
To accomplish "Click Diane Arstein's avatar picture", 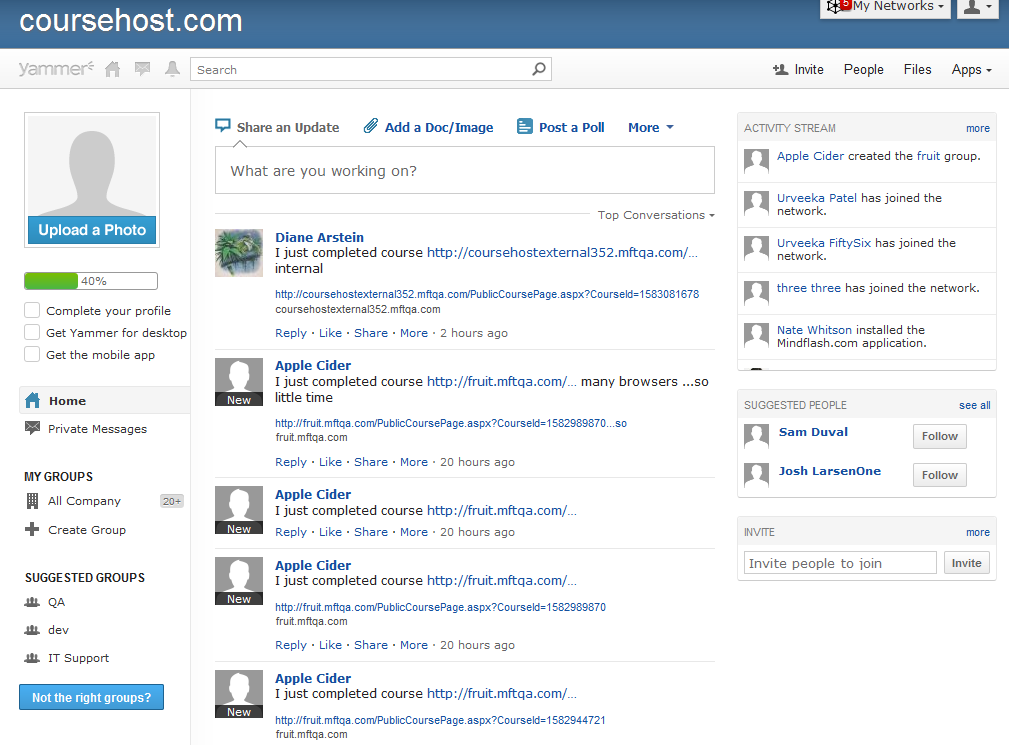I will coord(239,253).
